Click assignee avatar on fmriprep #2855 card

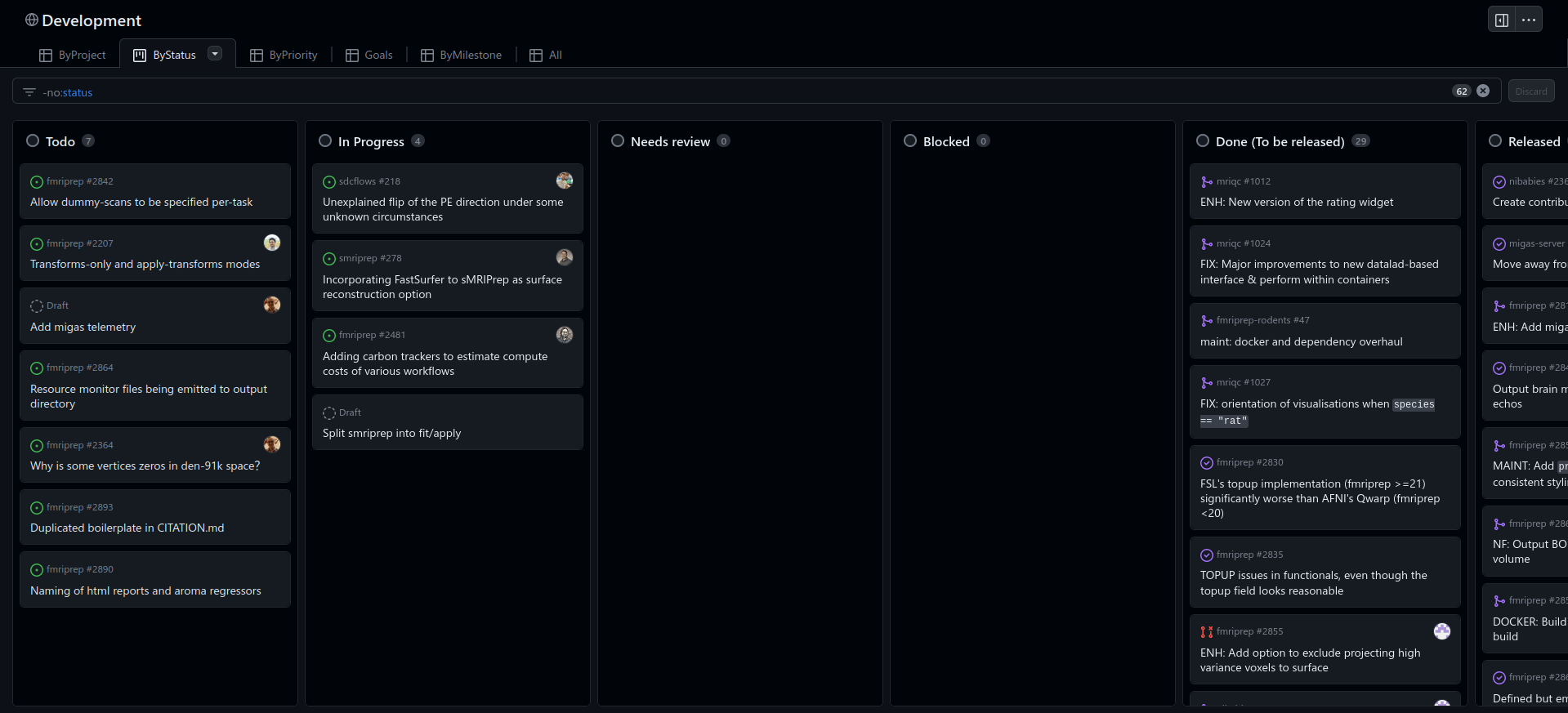(x=1442, y=631)
